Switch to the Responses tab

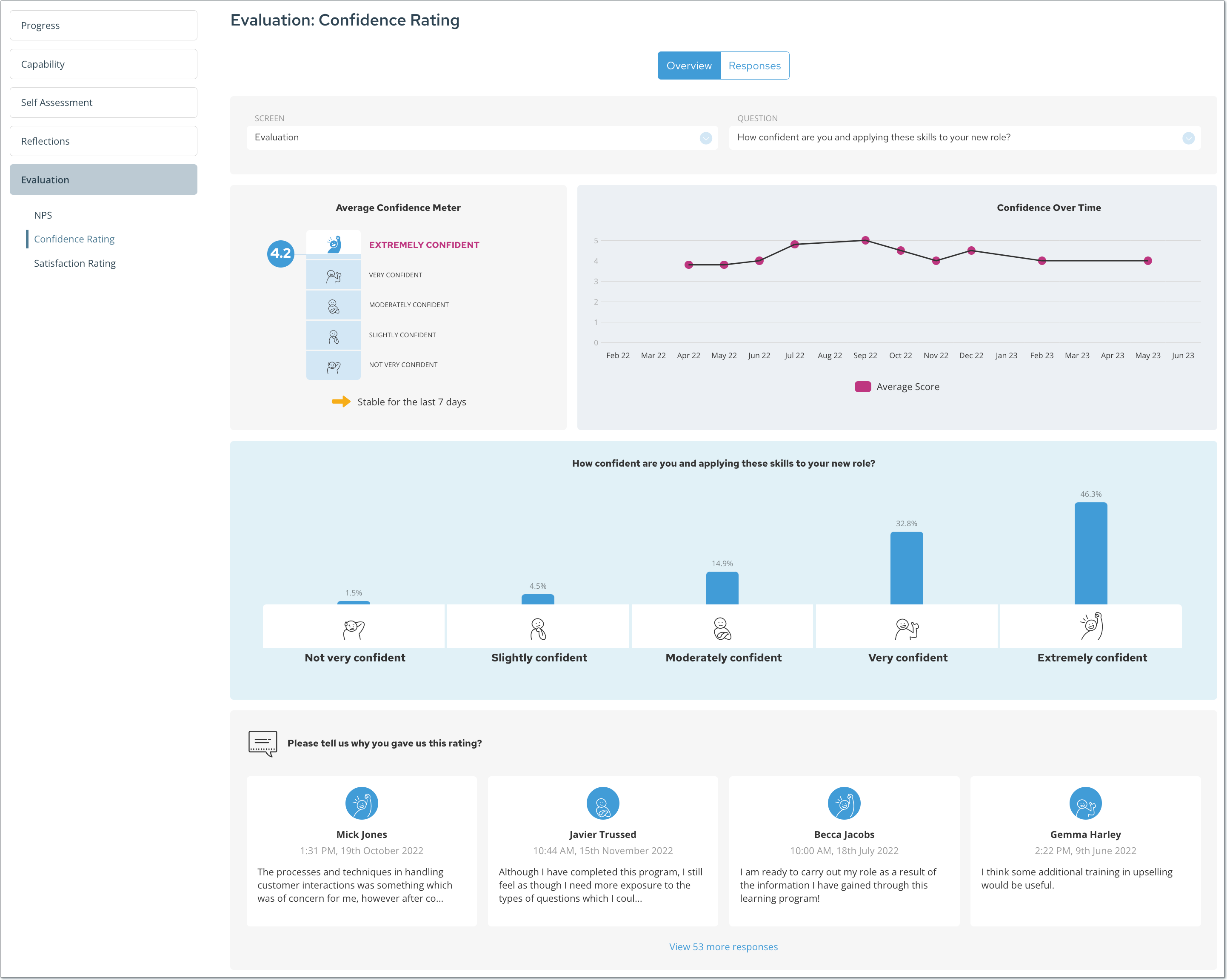755,66
